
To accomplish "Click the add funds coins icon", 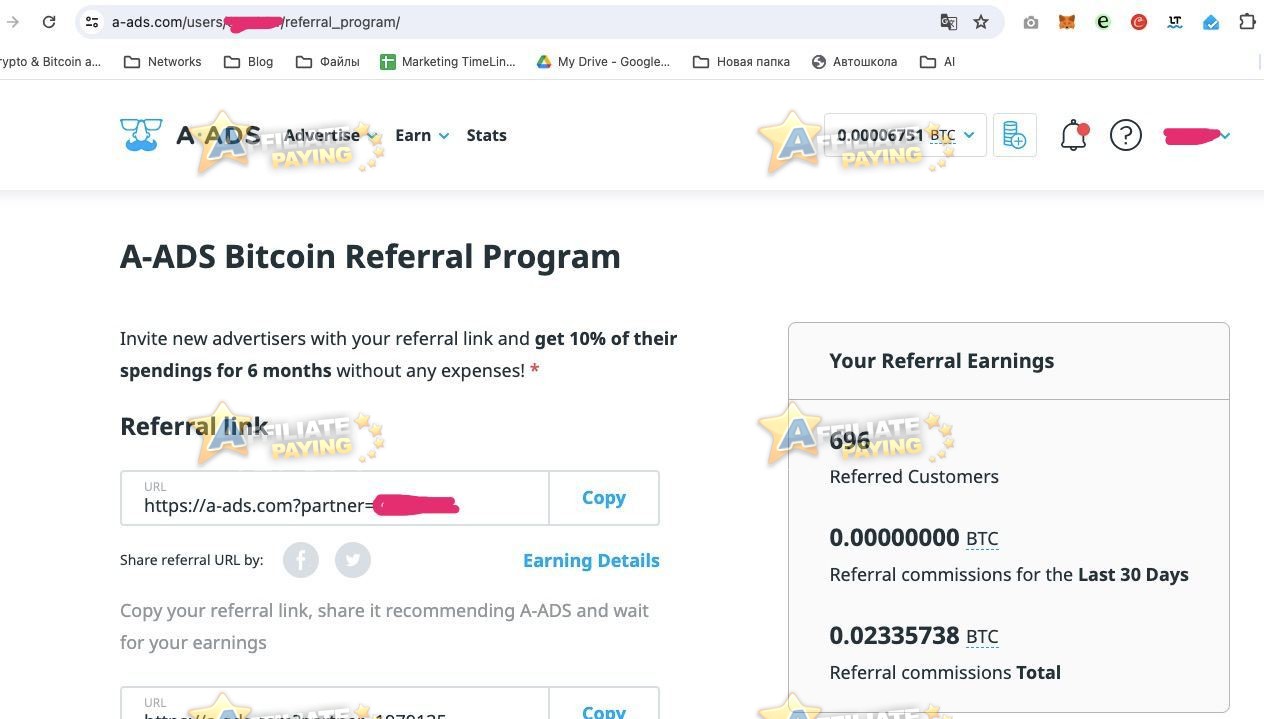I will pos(1014,135).
